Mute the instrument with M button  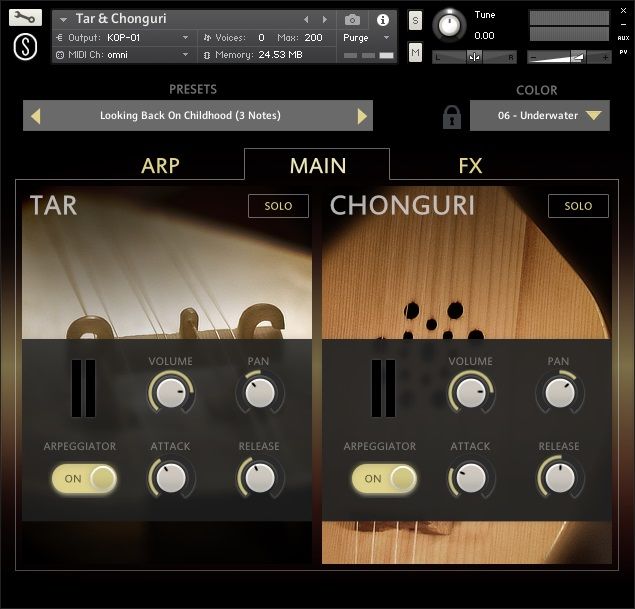415,52
